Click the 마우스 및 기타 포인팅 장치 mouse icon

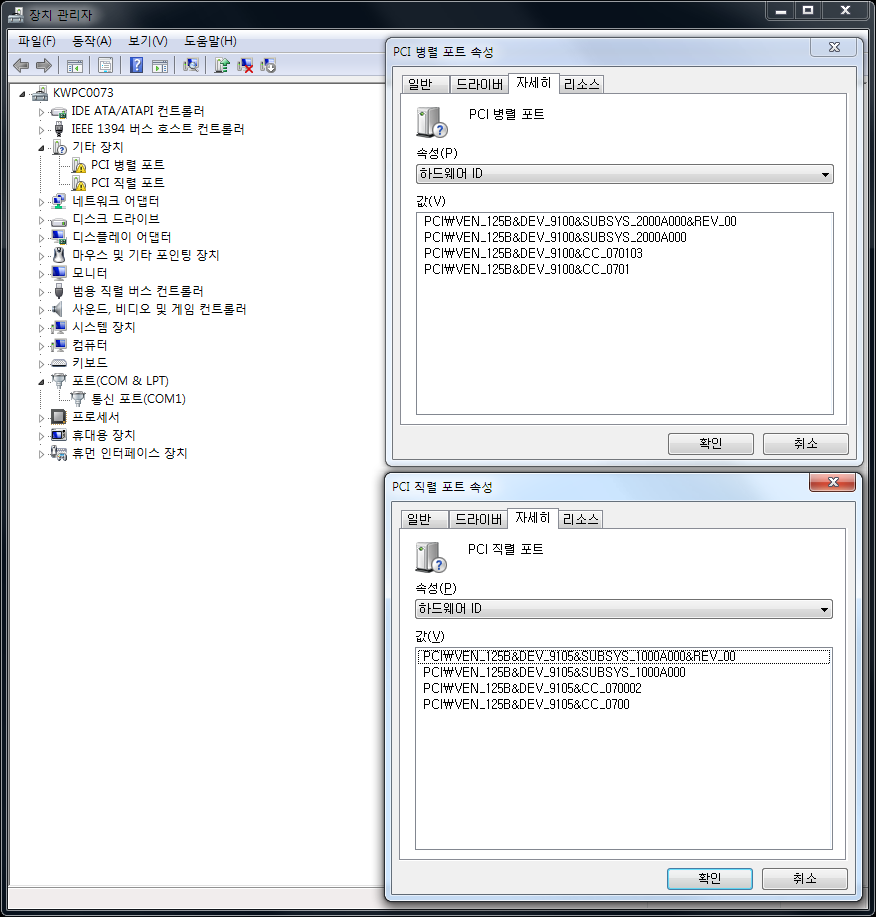point(58,255)
